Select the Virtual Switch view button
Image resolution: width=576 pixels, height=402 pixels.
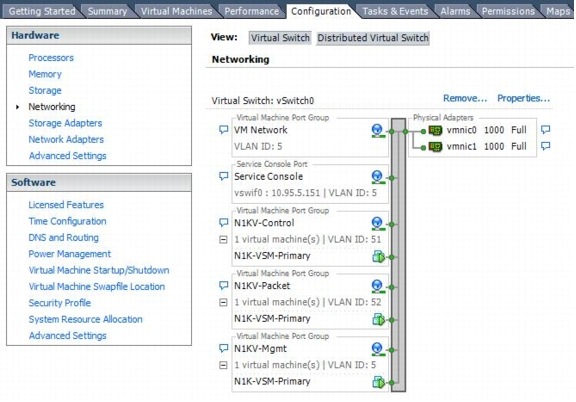point(280,38)
